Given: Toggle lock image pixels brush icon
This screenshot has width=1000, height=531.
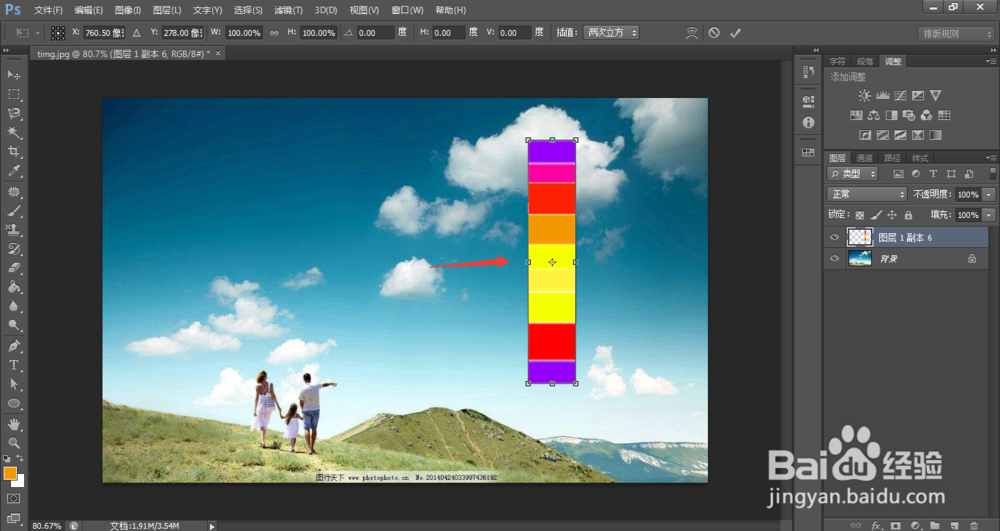Looking at the screenshot, I should point(876,215).
